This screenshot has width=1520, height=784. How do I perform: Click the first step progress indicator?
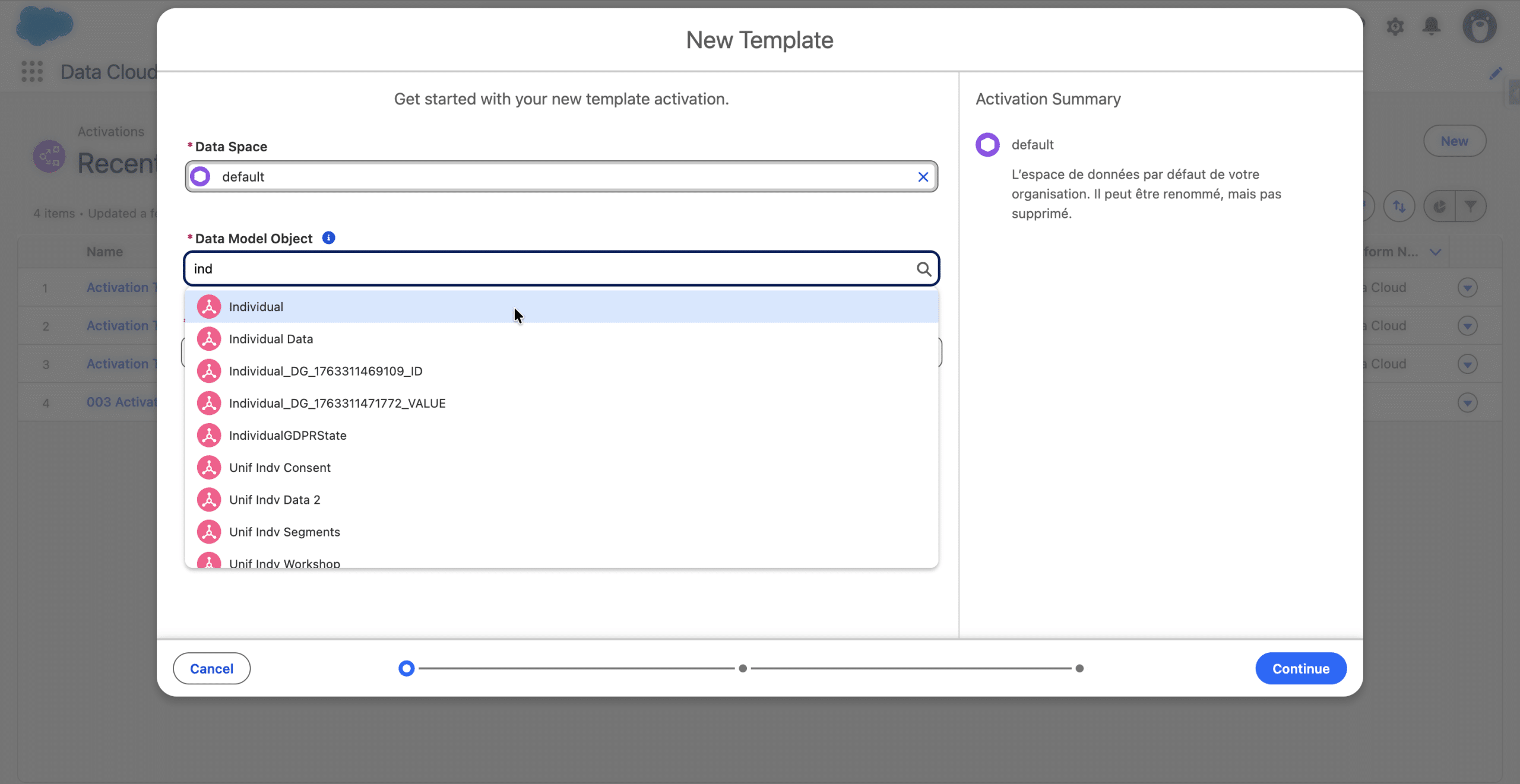coord(406,668)
